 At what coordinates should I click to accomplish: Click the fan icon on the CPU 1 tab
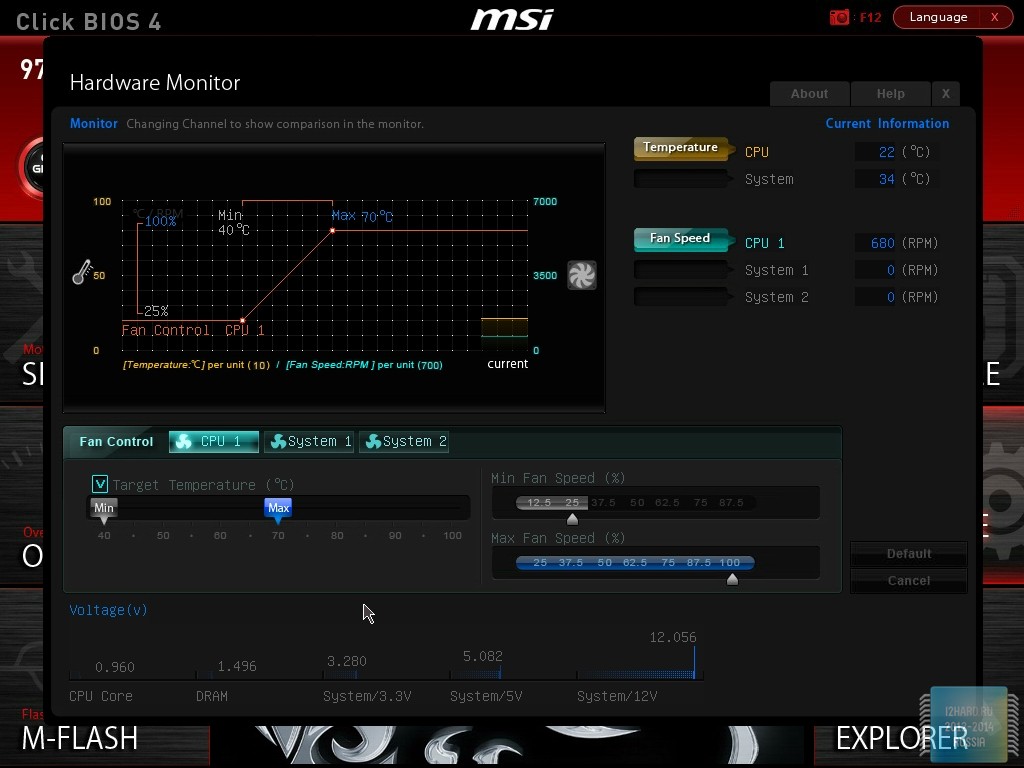tap(184, 441)
